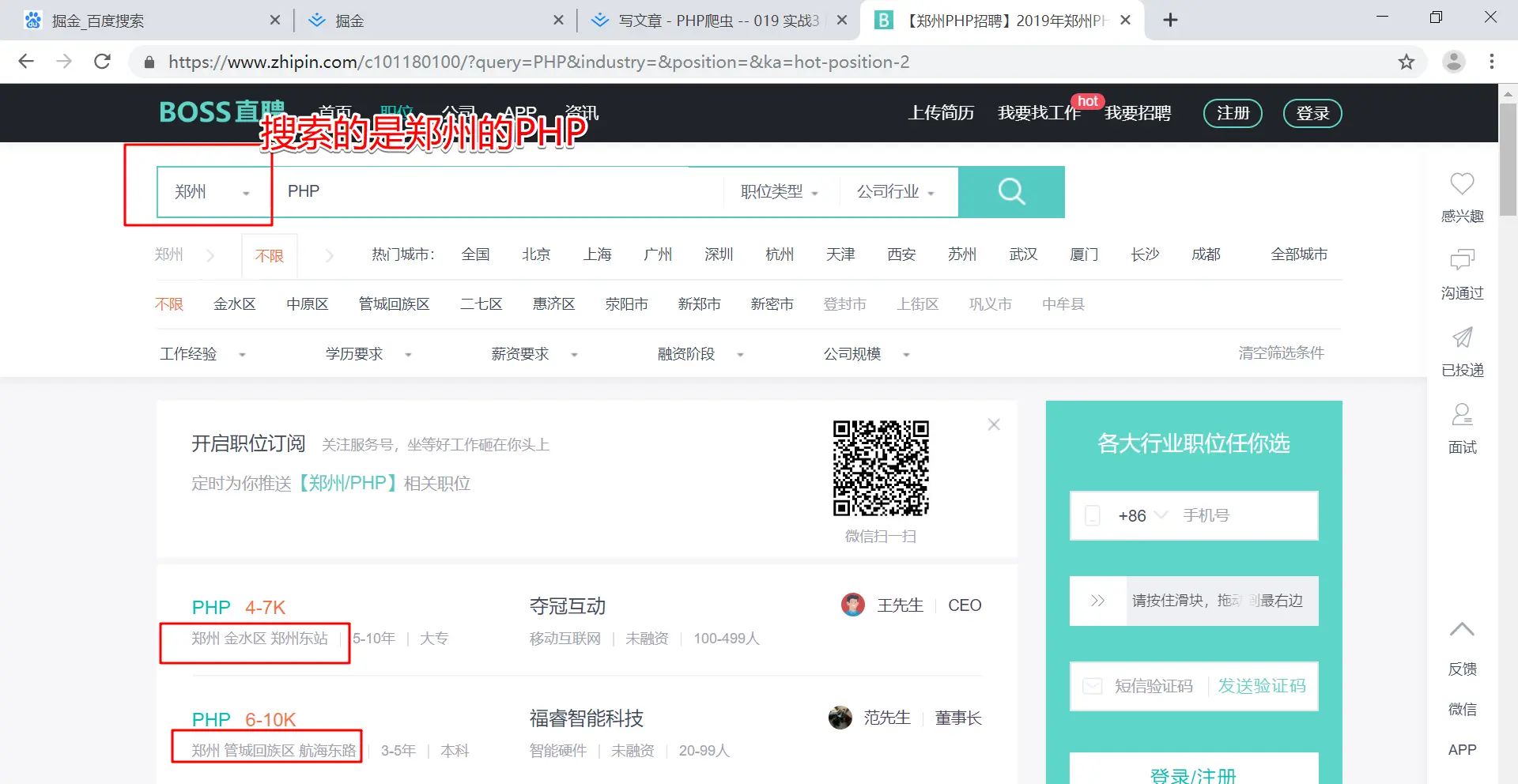The image size is (1518, 784).
Task: Click the 面试 person icon
Action: [x=1462, y=414]
